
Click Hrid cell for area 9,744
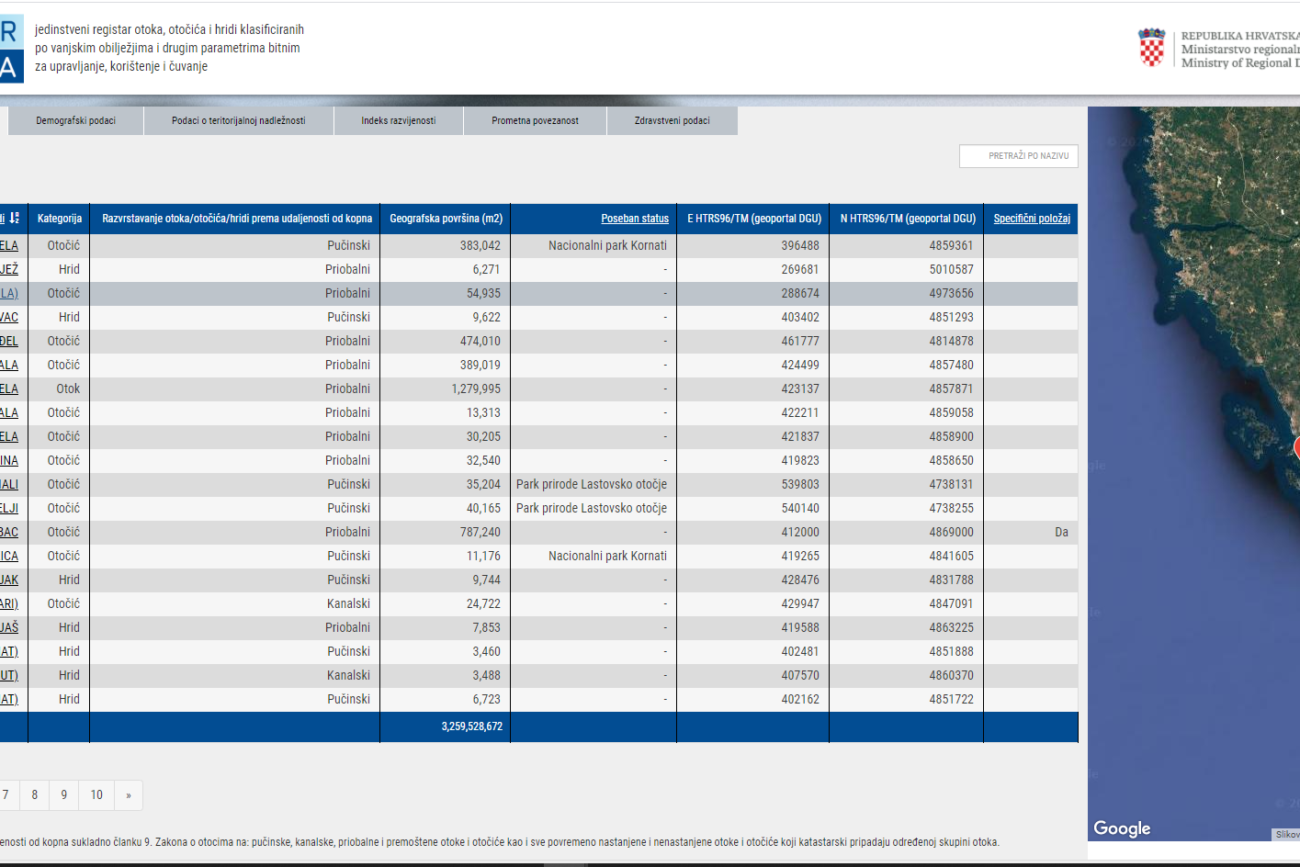(x=69, y=580)
